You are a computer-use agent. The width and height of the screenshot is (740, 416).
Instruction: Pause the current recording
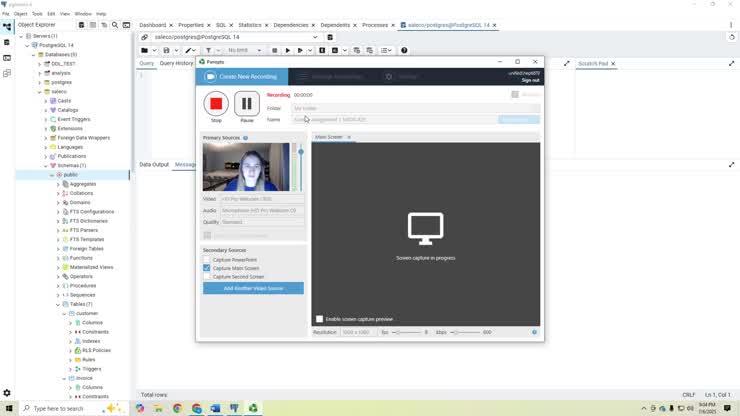pos(247,103)
